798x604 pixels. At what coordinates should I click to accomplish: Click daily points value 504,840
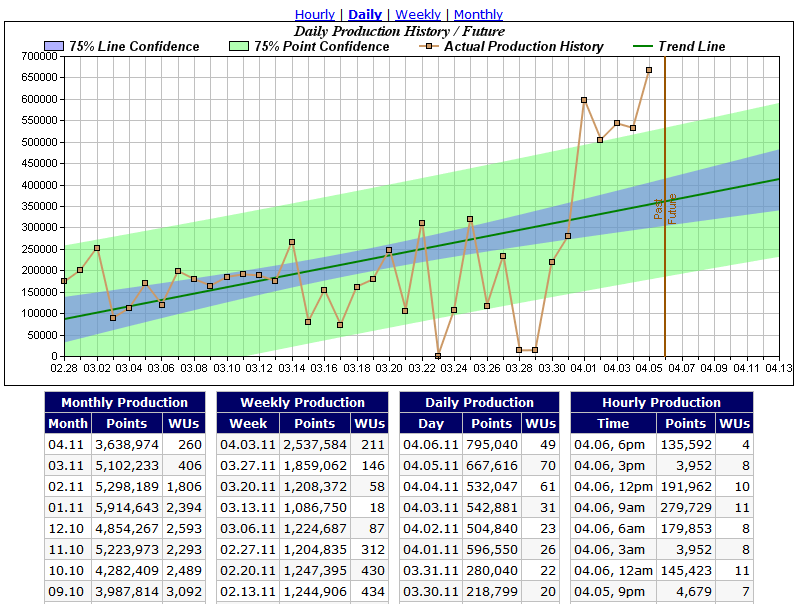[x=492, y=529]
